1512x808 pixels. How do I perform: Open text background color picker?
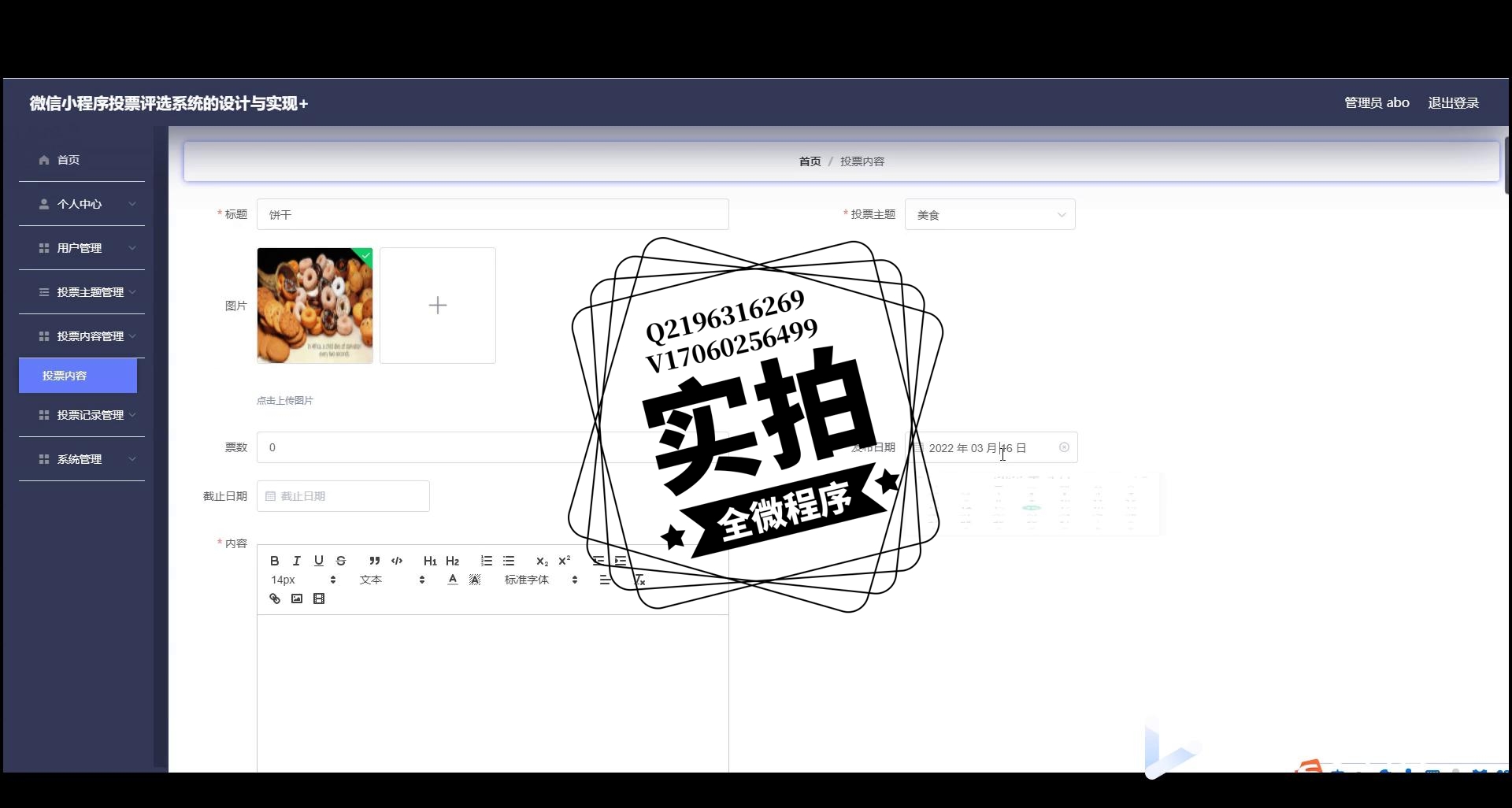click(475, 580)
